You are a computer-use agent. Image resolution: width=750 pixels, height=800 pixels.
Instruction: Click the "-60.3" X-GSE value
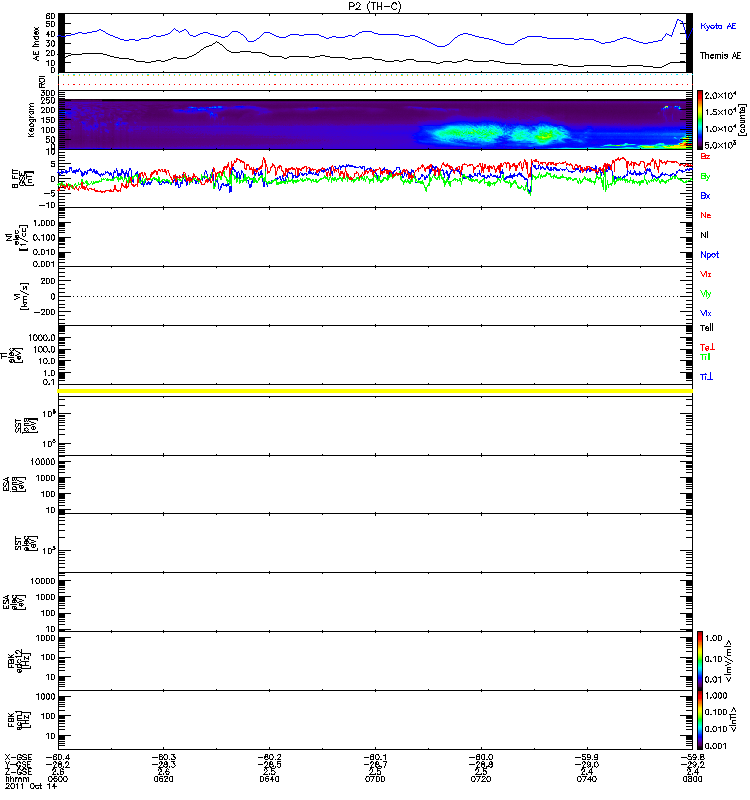[163, 758]
